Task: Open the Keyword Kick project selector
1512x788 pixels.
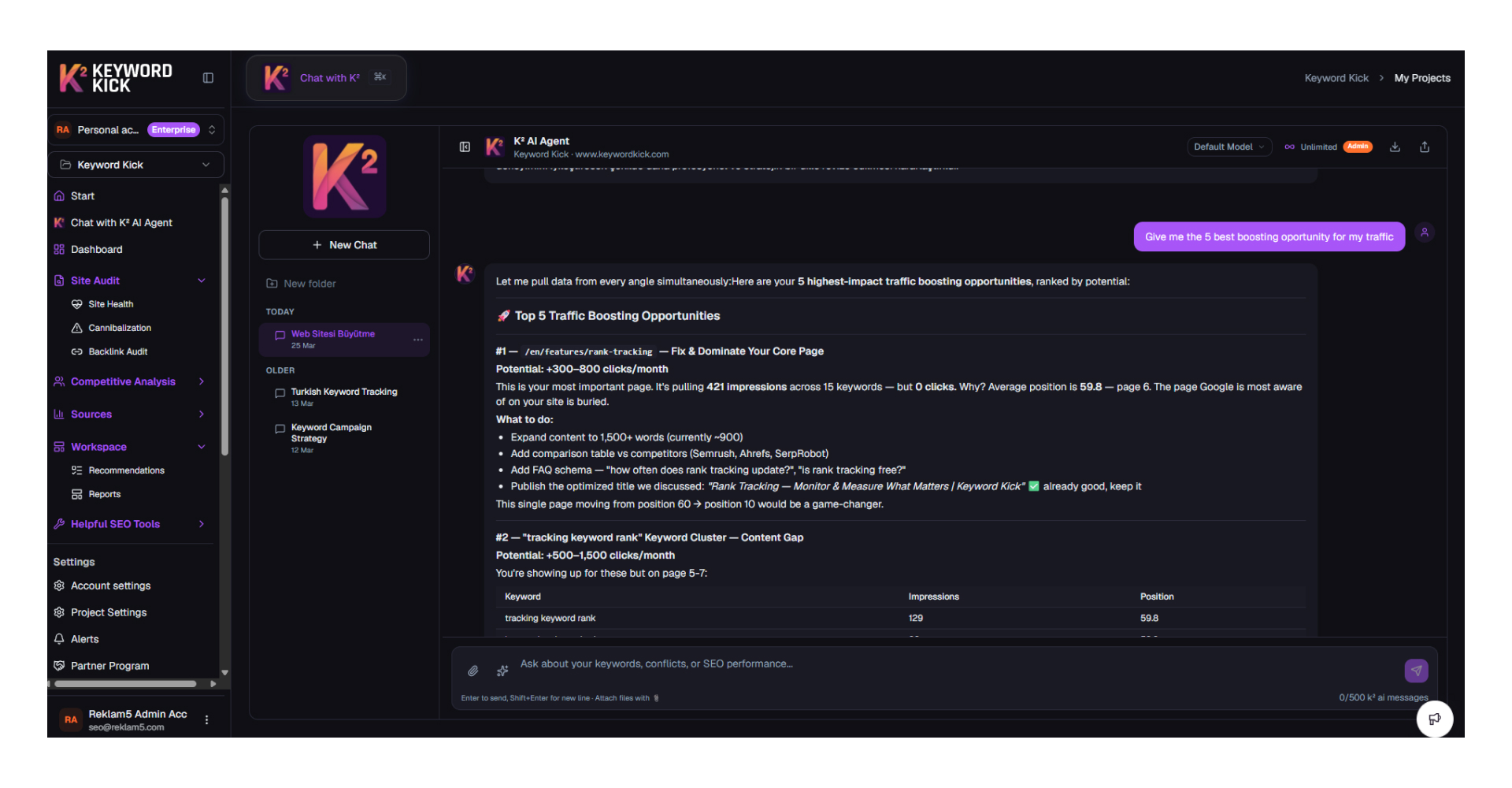Action: [x=135, y=165]
